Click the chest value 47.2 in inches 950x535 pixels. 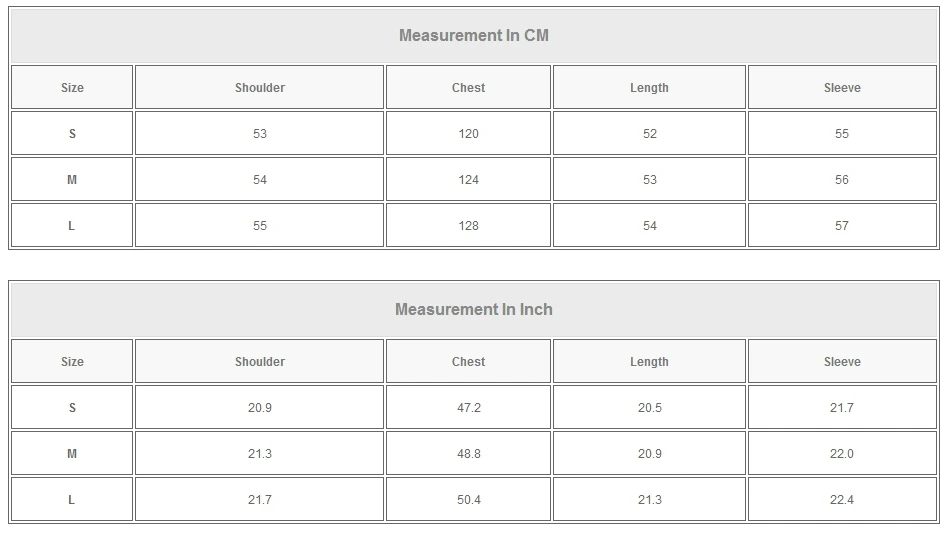click(468, 408)
